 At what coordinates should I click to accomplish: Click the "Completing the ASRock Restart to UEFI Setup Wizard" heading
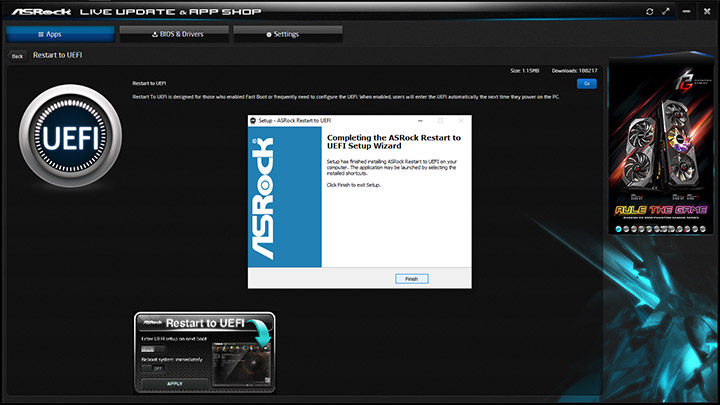click(394, 141)
